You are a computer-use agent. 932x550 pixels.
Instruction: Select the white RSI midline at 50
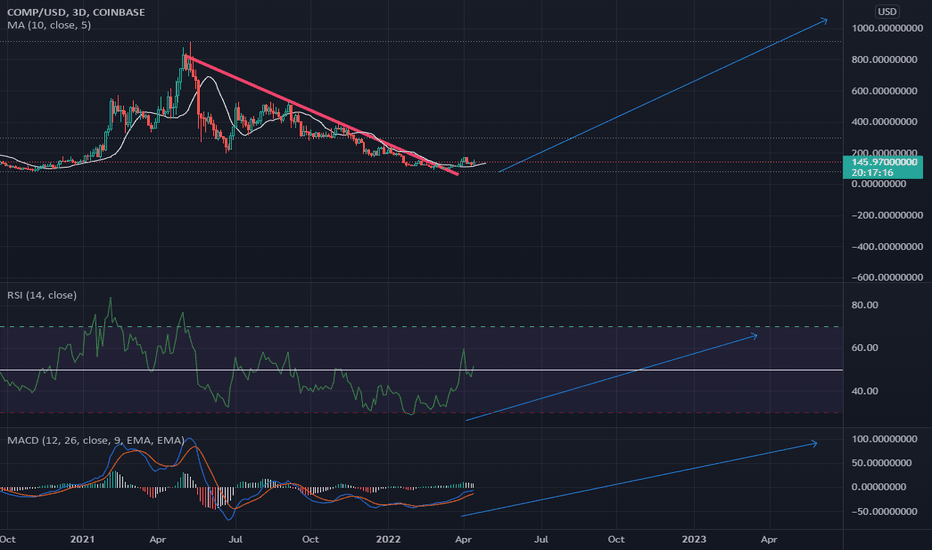coord(421,370)
